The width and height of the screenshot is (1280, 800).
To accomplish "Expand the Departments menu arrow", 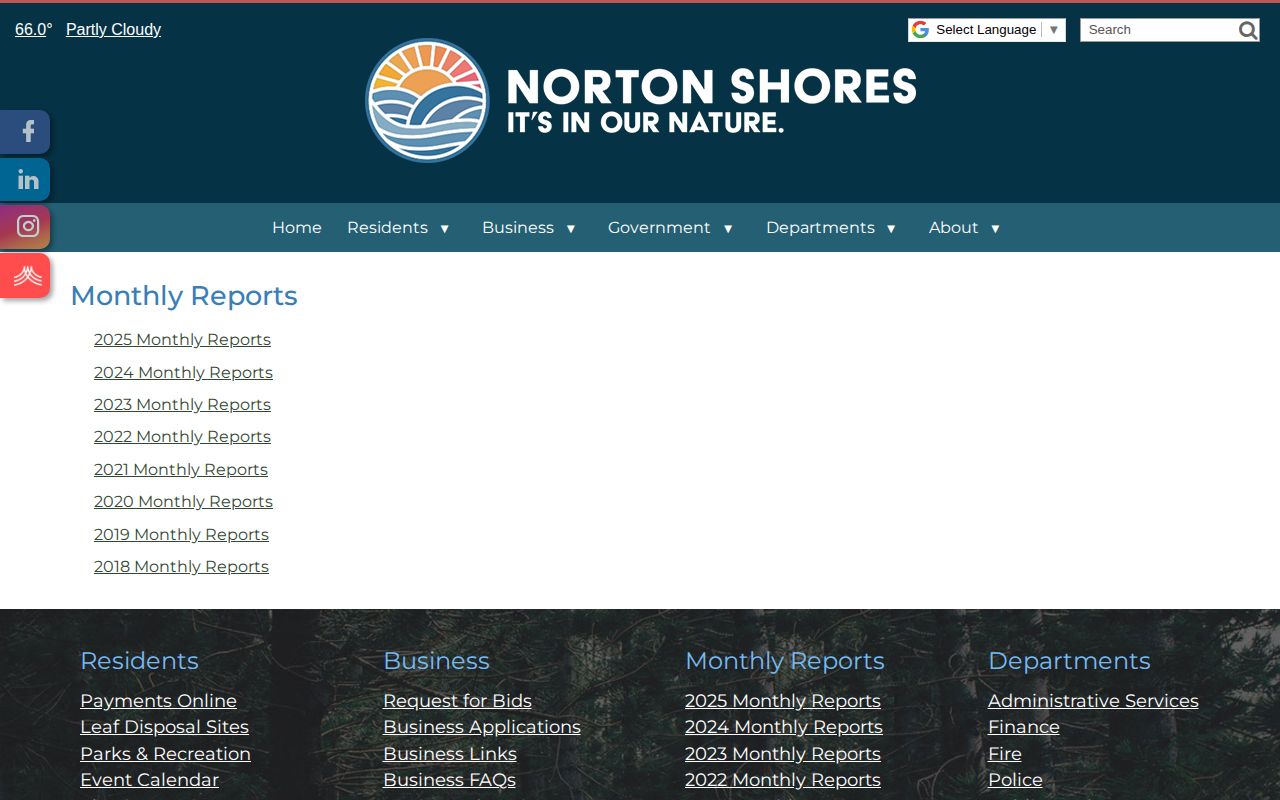I will coord(891,229).
